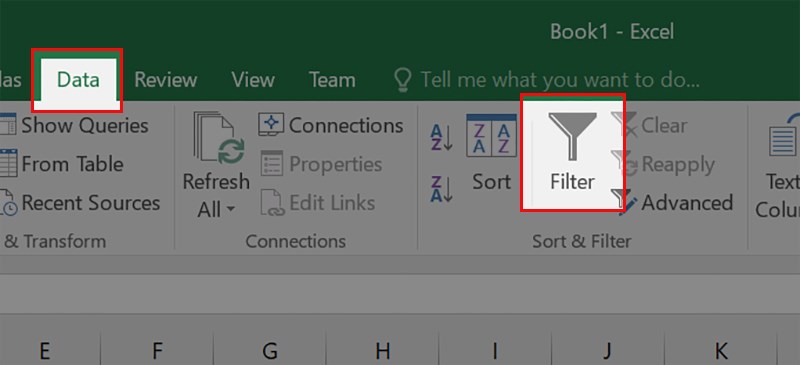800x365 pixels.
Task: Open Recent Sources
Action: [90, 203]
